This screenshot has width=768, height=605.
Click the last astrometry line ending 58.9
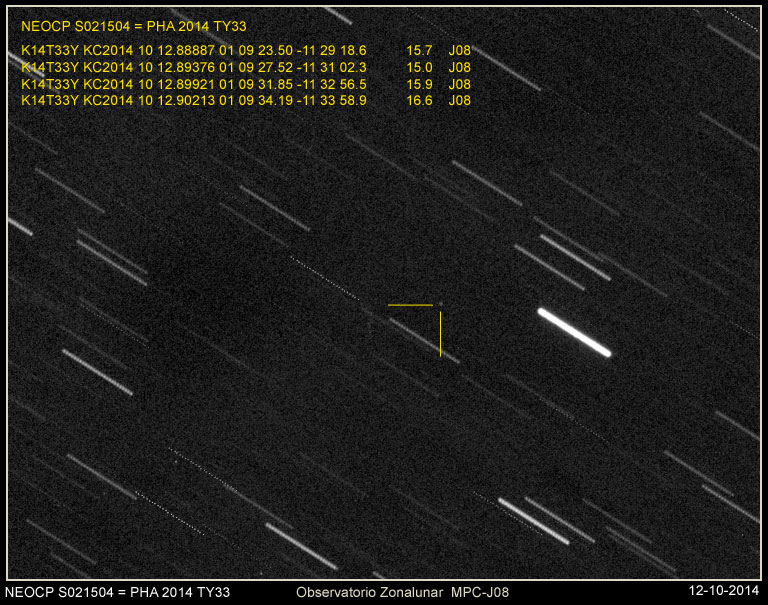pos(194,100)
